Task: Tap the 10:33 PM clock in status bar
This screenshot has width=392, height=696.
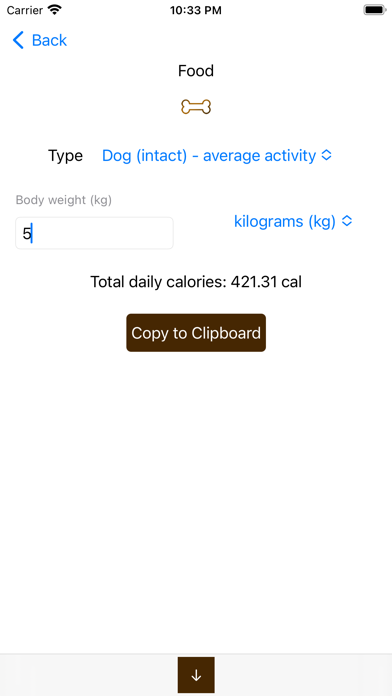Action: coord(196,10)
